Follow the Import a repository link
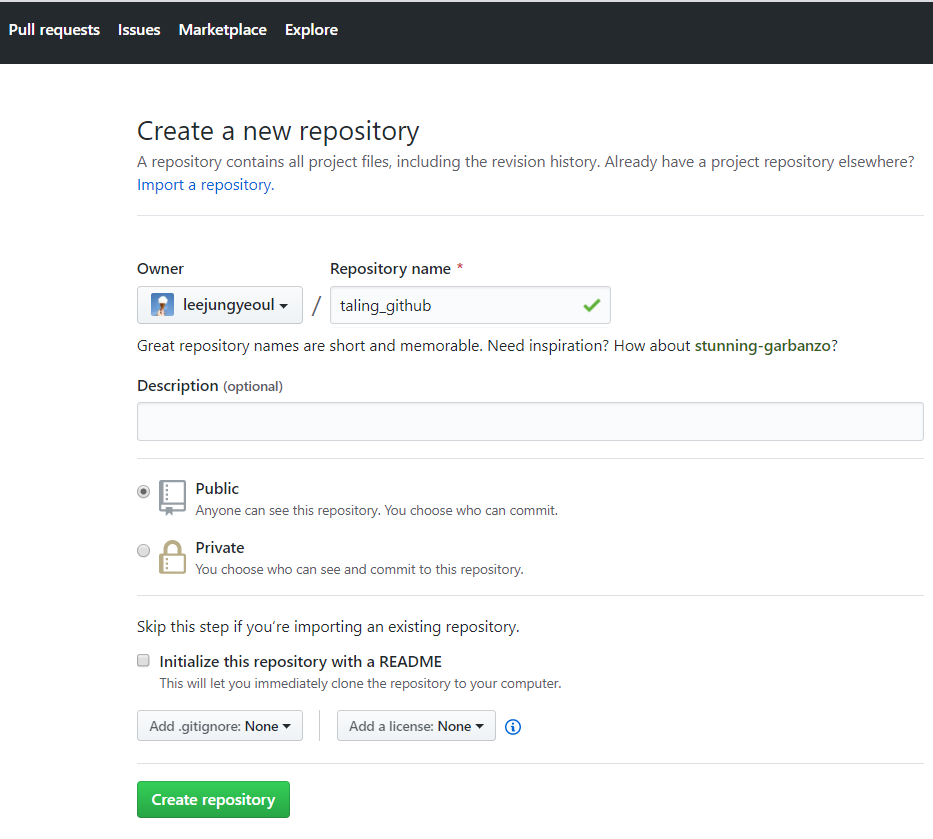Image resolution: width=933 pixels, height=839 pixels. pyautogui.click(x=205, y=185)
